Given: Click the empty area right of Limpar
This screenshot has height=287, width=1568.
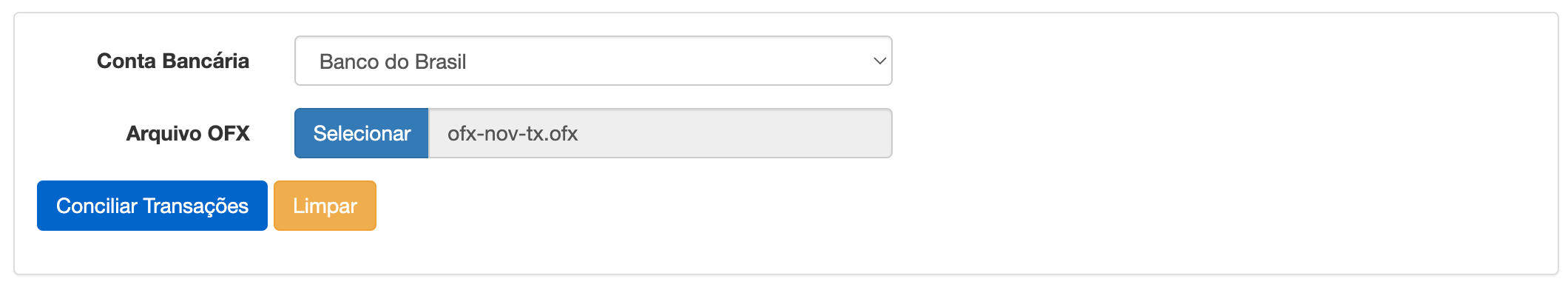Looking at the screenshot, I should tap(962, 206).
